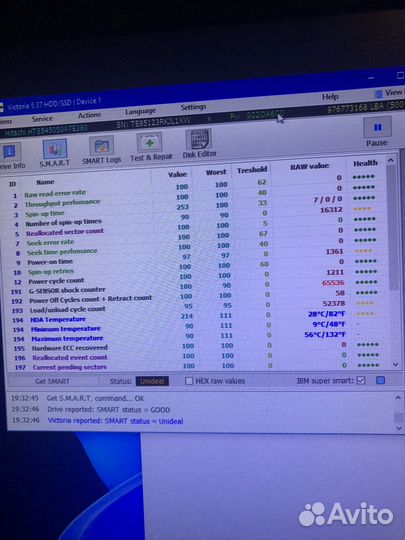Screen dimensions: 405x540
Task: Click scroll-up arrow of the log panel
Action: click(398, 397)
